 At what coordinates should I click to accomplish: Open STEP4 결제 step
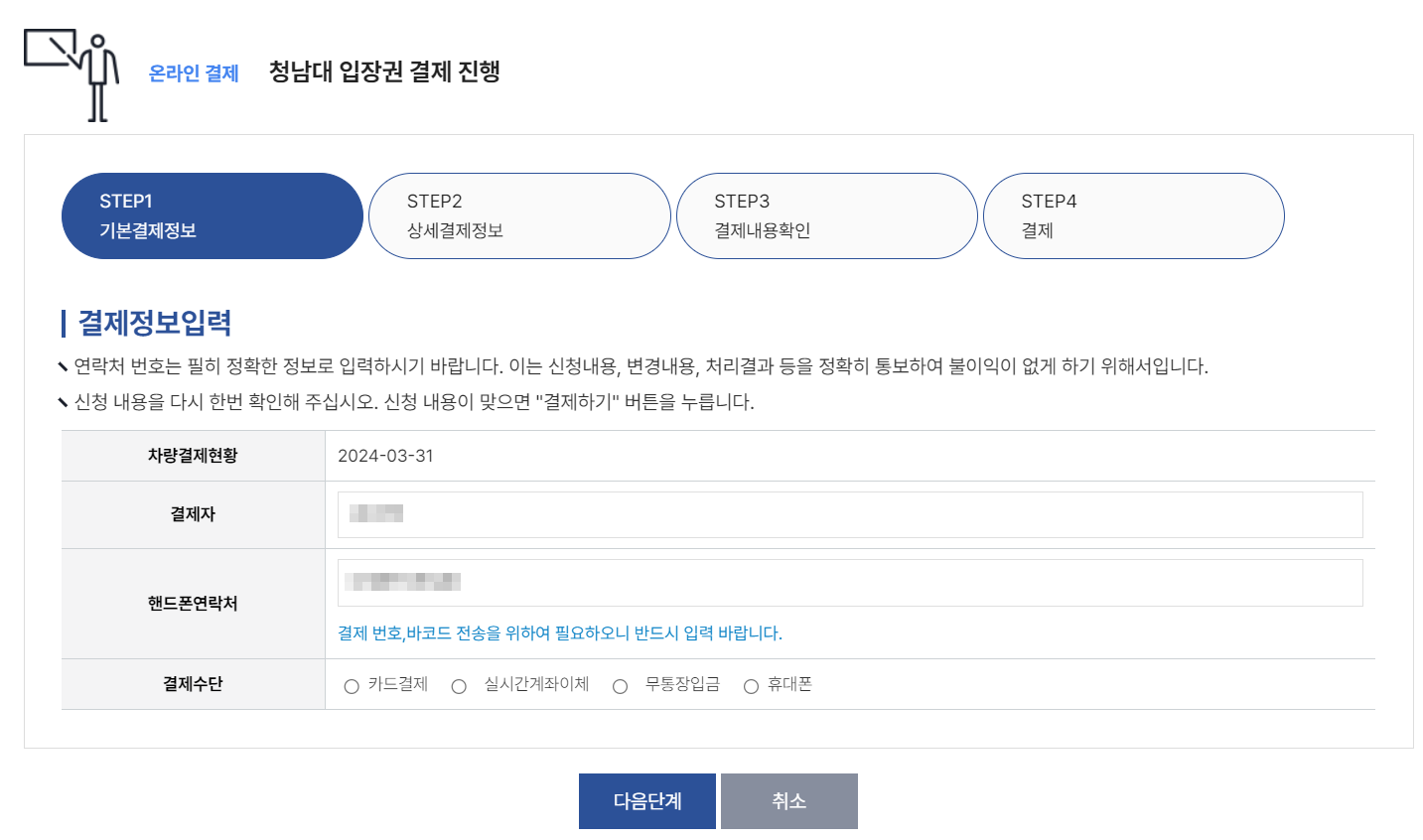coord(1134,215)
